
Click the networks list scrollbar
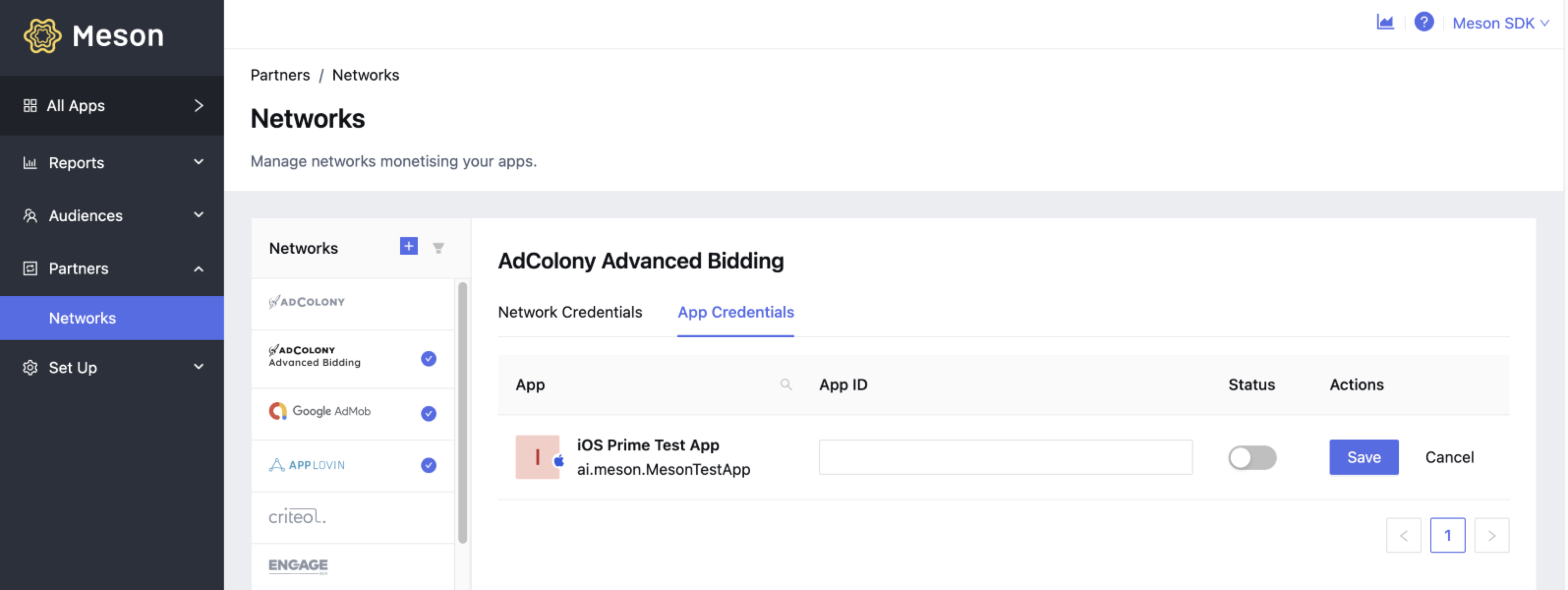(x=463, y=412)
